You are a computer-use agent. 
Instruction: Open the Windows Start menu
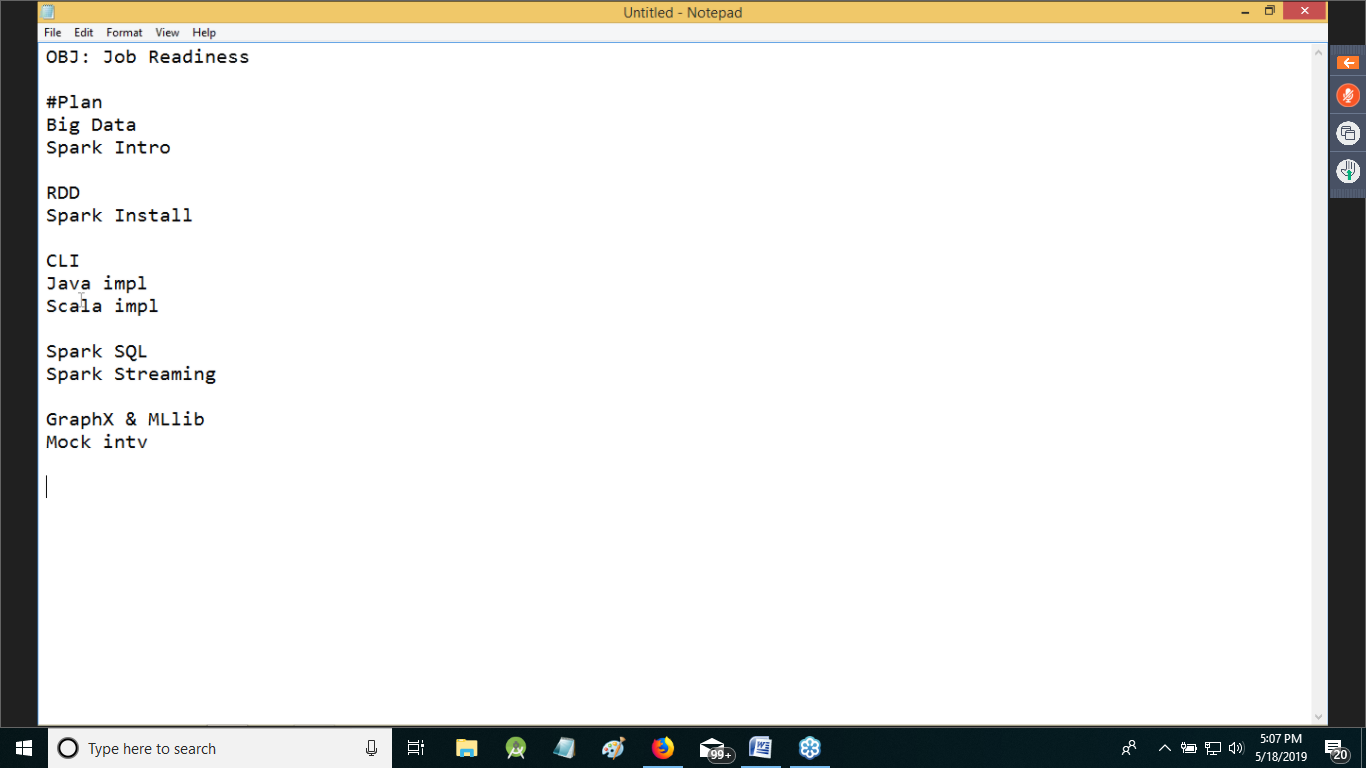point(24,748)
